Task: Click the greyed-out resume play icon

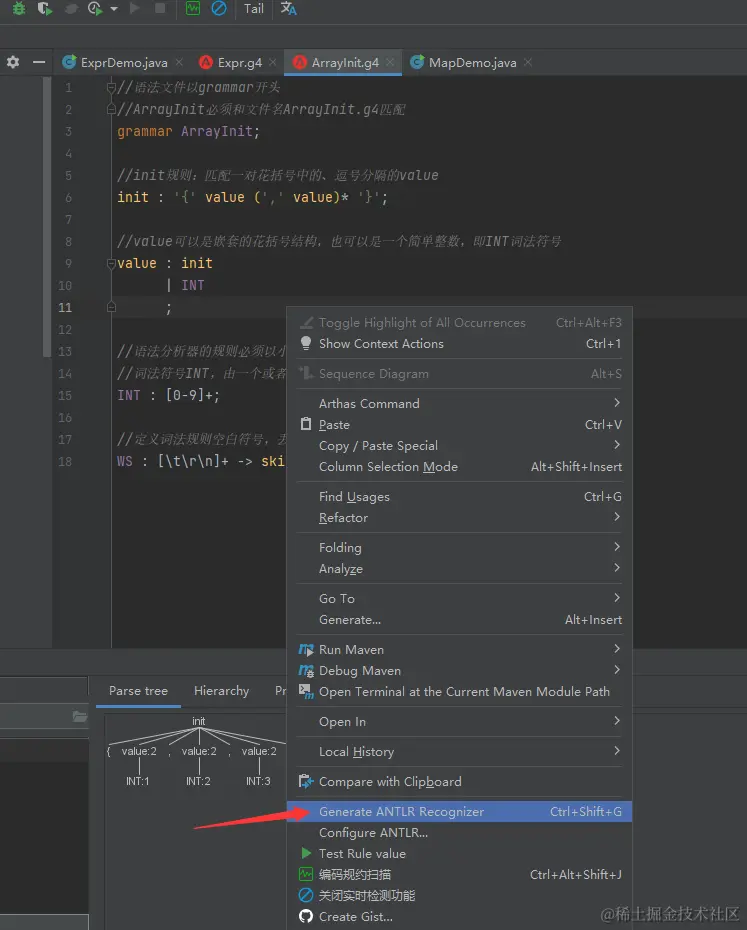Action: tap(135, 8)
